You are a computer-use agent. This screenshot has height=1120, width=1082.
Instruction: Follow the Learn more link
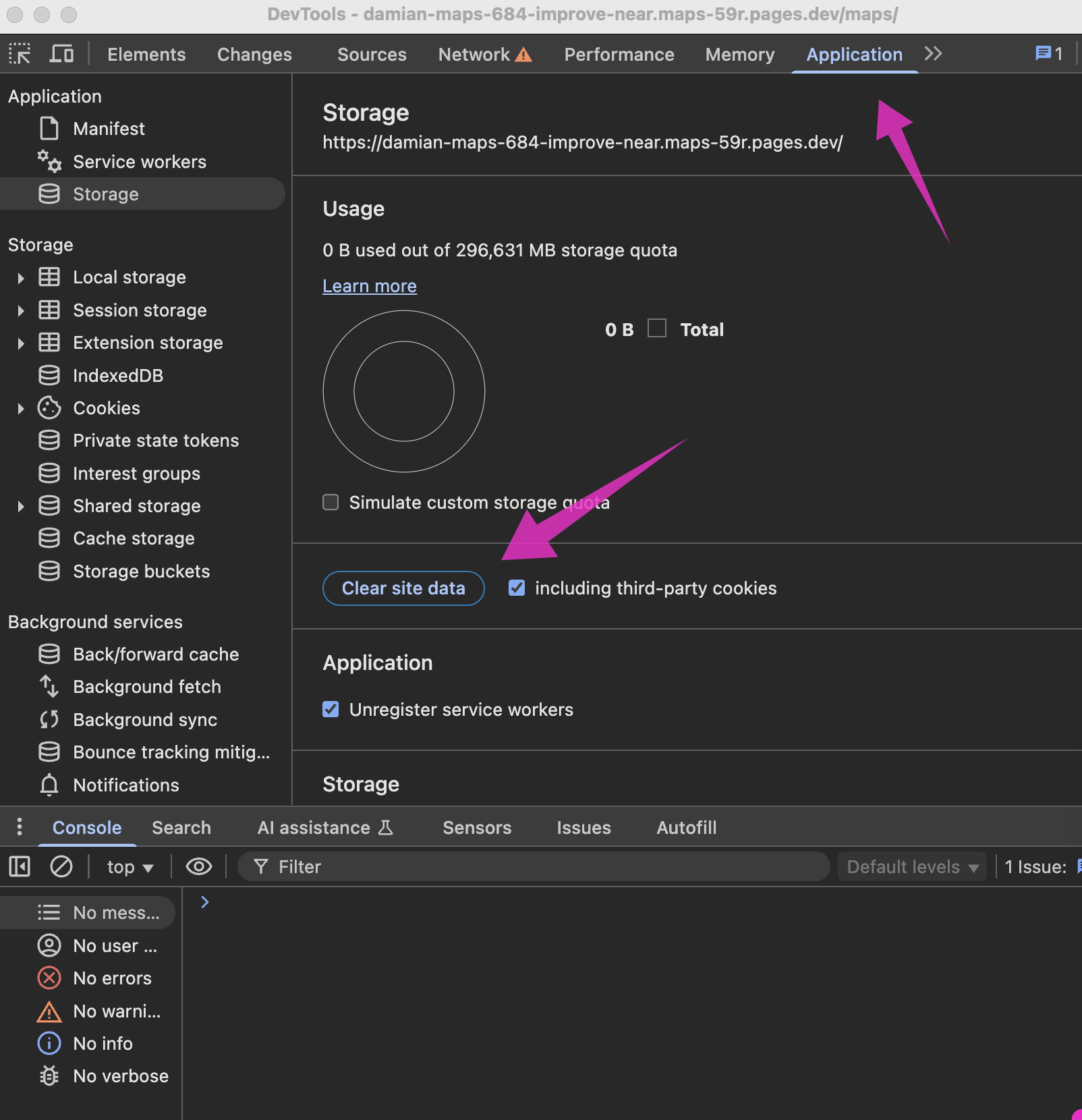(369, 286)
